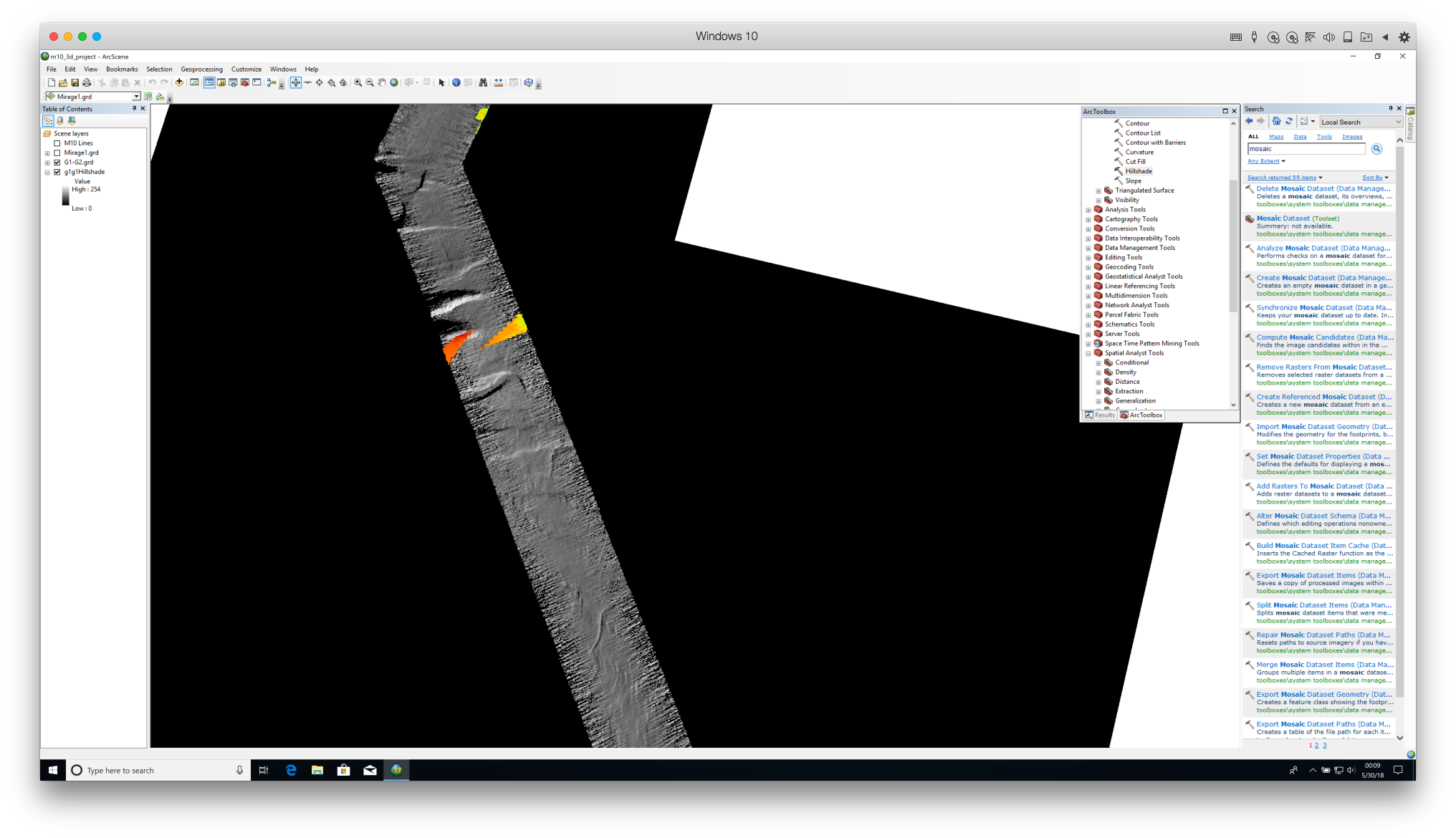Image resolution: width=1456 pixels, height=838 pixels.
Task: Click the mosaic search input field
Action: pos(1306,149)
